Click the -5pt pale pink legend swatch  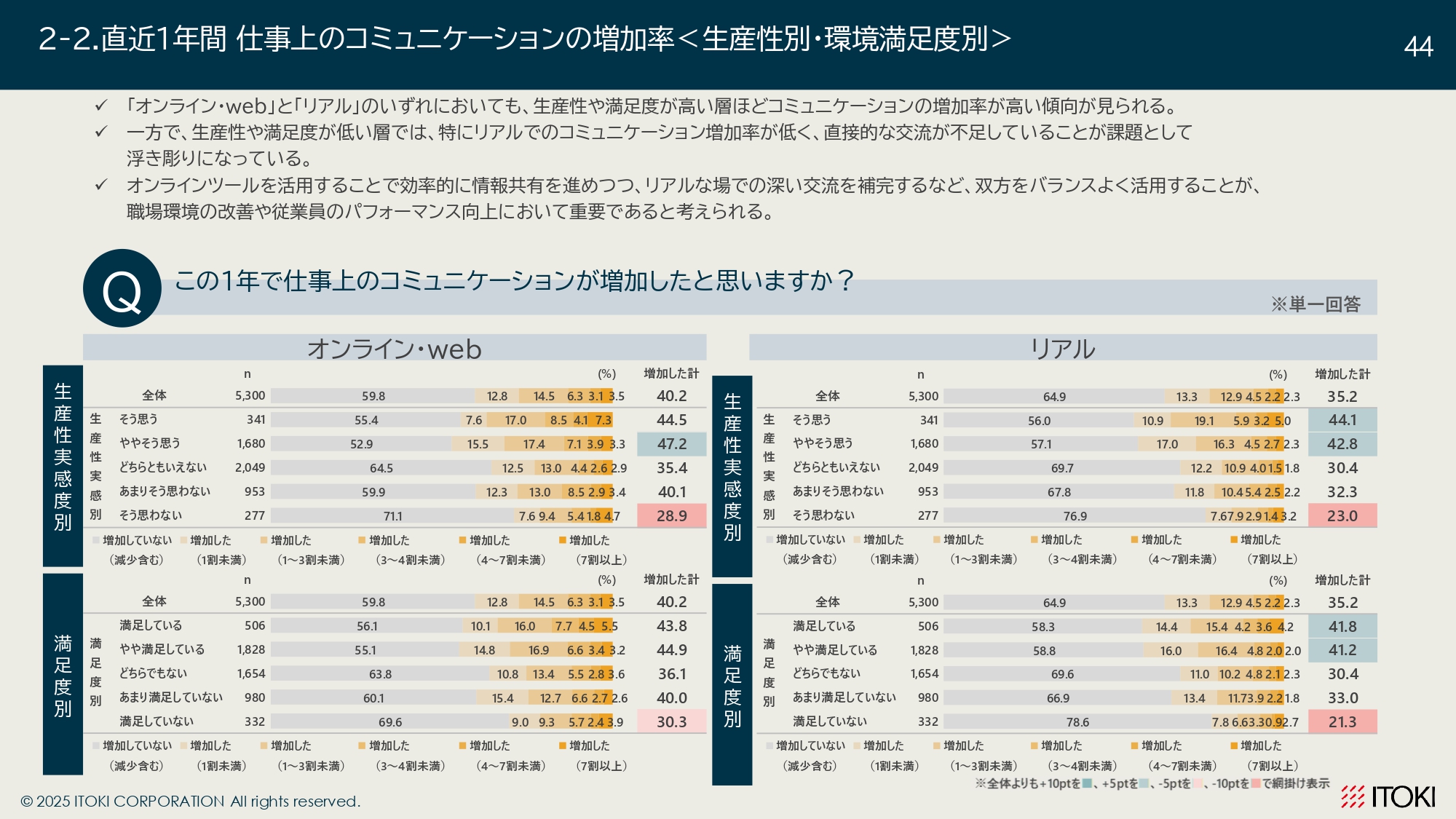point(1197,783)
